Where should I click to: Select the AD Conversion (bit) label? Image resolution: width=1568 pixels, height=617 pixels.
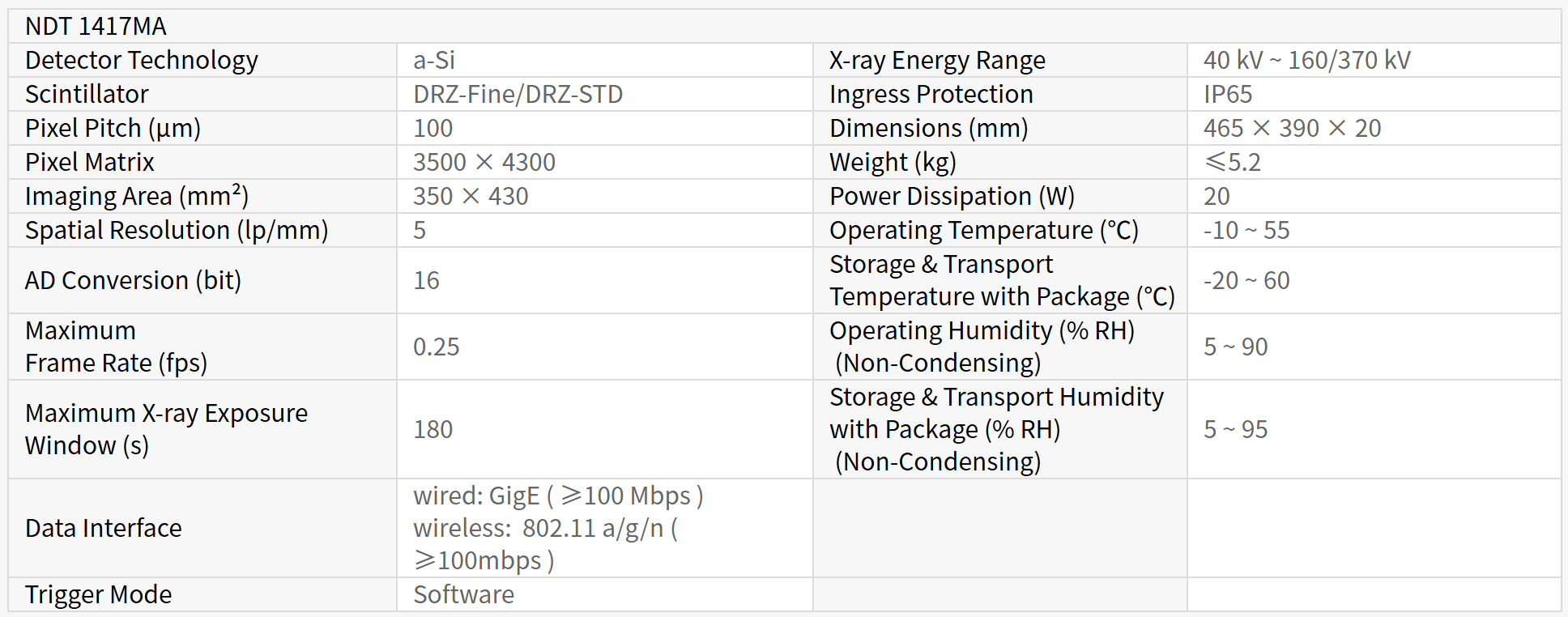click(134, 281)
